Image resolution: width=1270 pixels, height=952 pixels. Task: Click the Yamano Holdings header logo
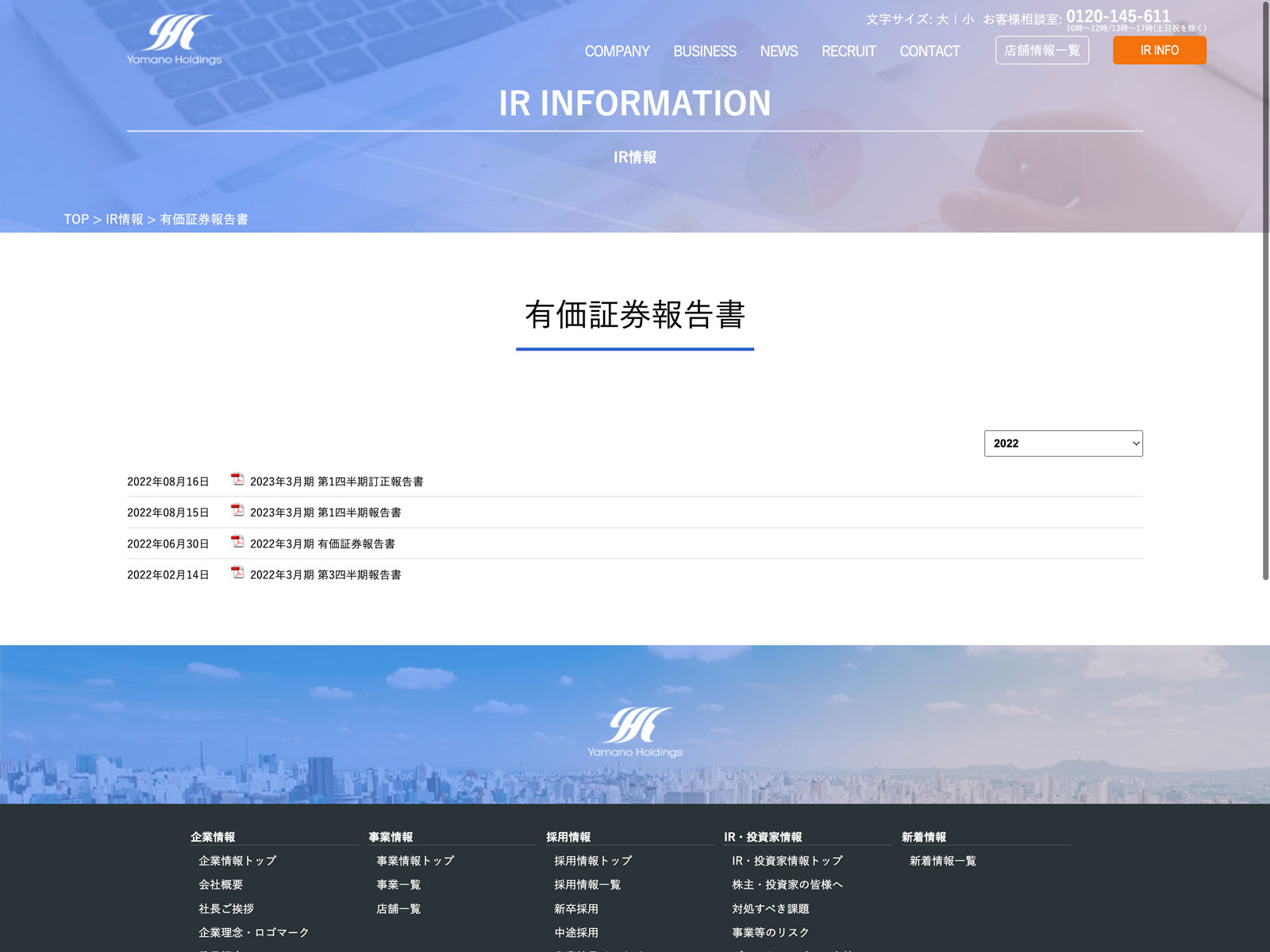pyautogui.click(x=175, y=40)
